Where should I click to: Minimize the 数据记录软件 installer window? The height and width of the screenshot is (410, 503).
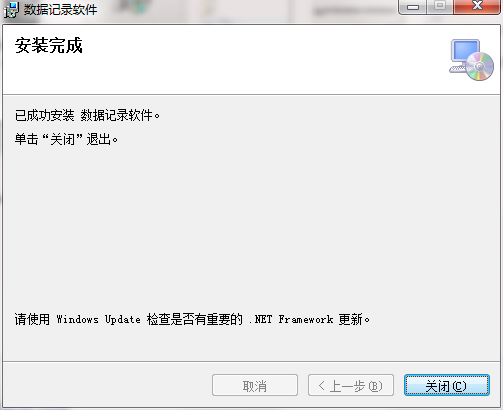413,6
